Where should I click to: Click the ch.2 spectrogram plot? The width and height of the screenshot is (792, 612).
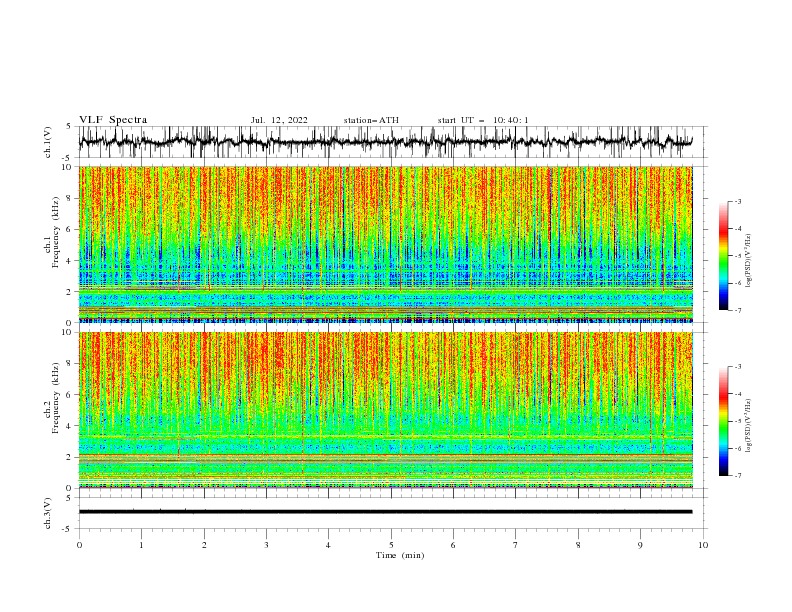point(386,410)
